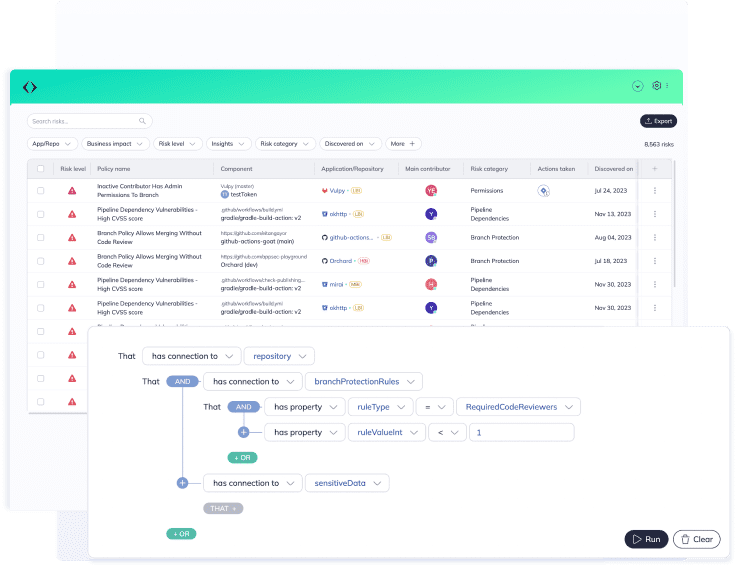Click the Risk category column header
The image size is (737, 567).
pos(489,169)
